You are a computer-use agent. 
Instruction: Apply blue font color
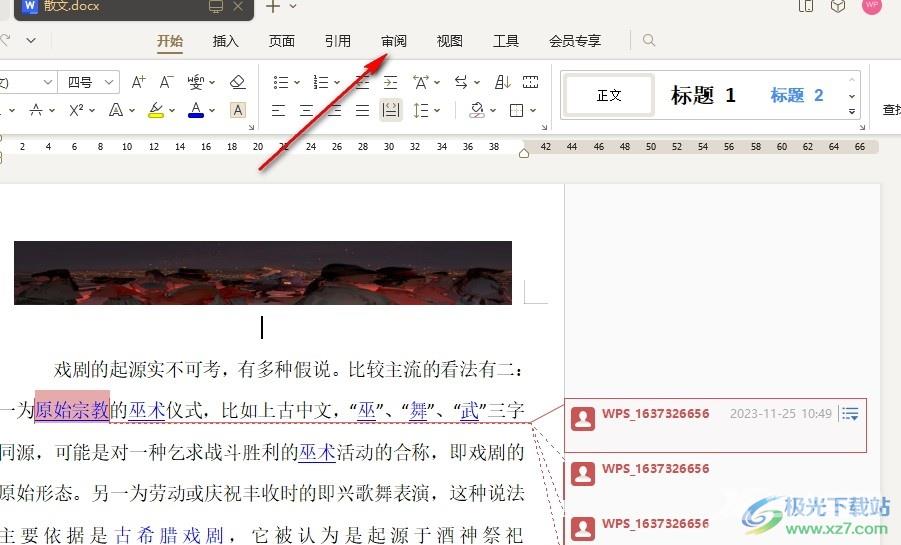[x=196, y=110]
